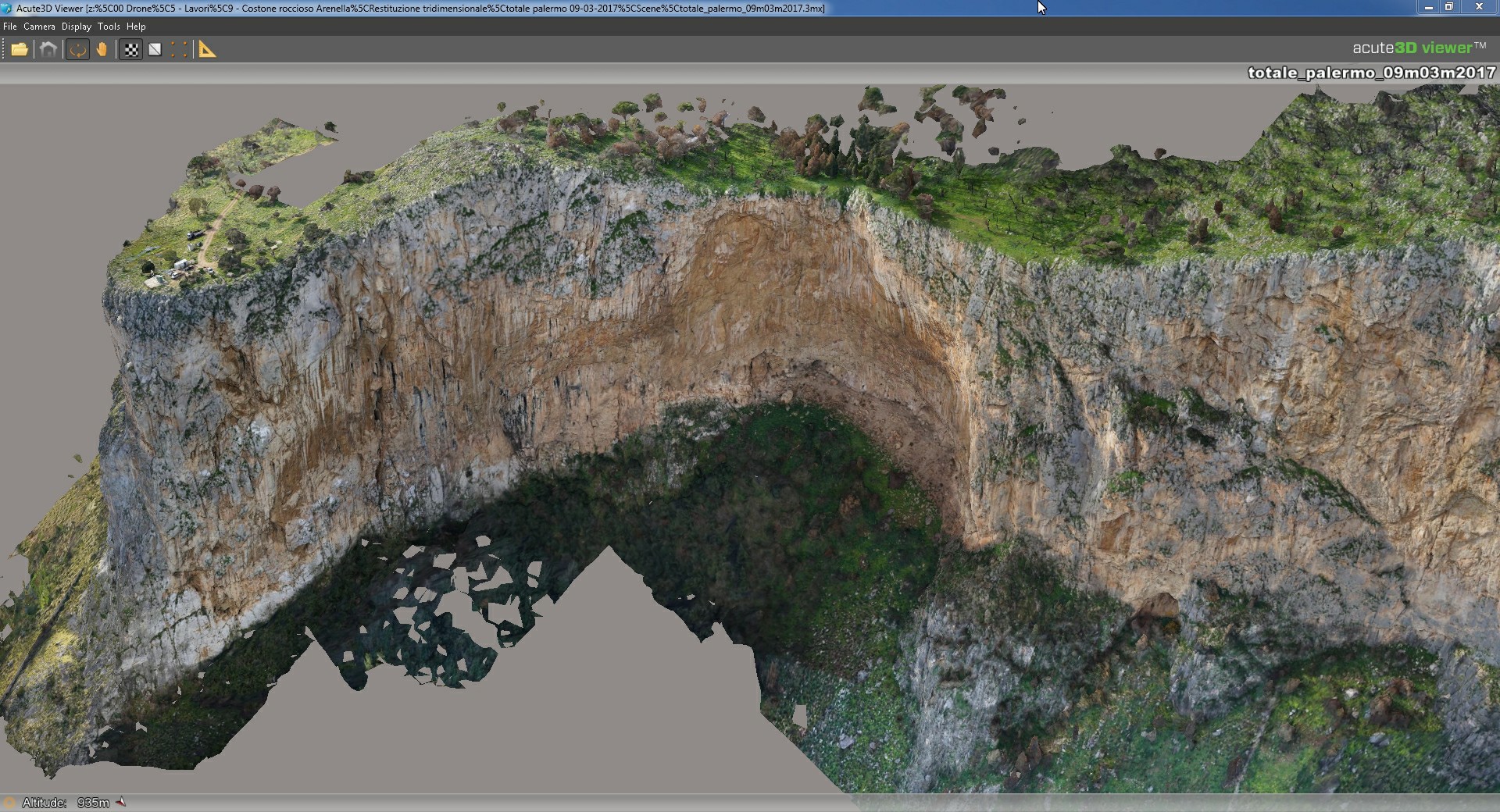Activate the measurement triangle ruler tool
The image size is (1500, 812).
207,50
